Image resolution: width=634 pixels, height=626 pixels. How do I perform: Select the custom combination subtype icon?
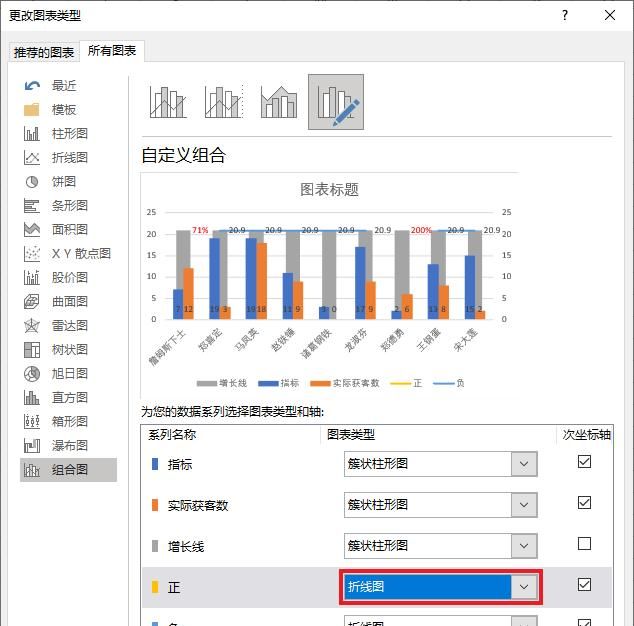pyautogui.click(x=336, y=102)
